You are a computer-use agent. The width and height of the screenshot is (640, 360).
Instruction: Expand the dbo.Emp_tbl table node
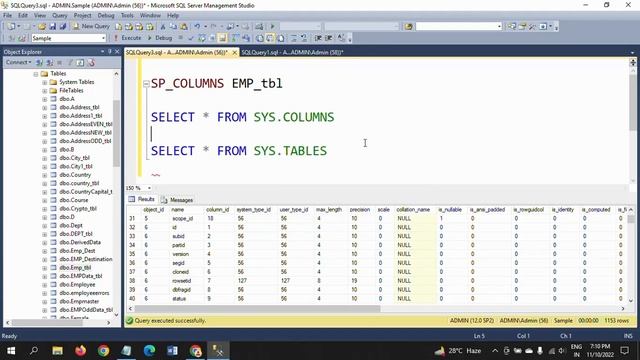coord(44,268)
